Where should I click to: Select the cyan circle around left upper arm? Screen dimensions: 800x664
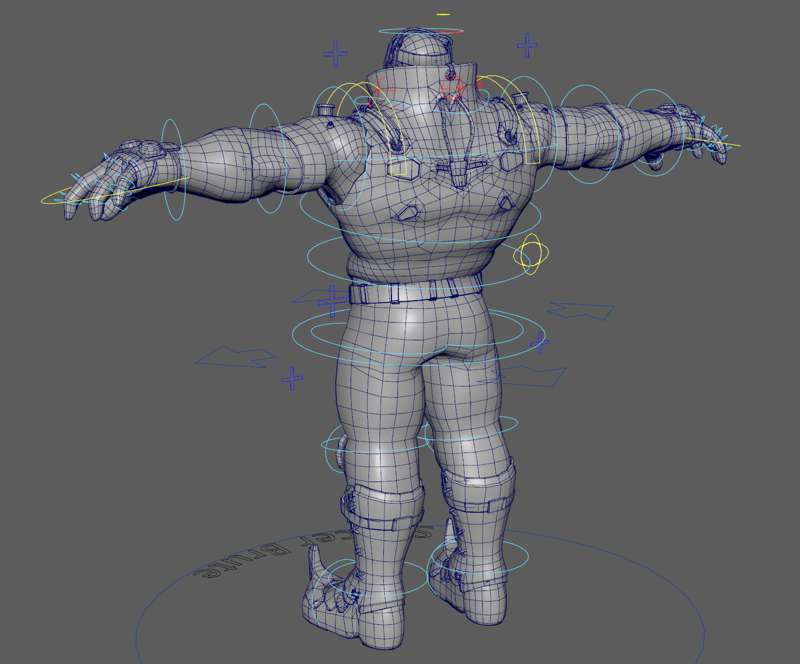coord(268,158)
